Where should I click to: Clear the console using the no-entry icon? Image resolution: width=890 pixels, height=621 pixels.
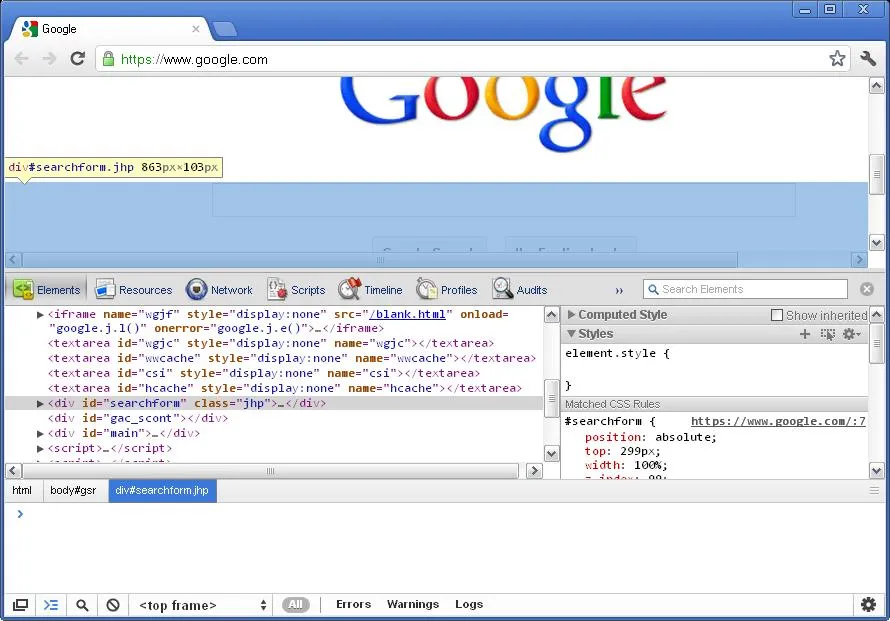click(x=113, y=605)
